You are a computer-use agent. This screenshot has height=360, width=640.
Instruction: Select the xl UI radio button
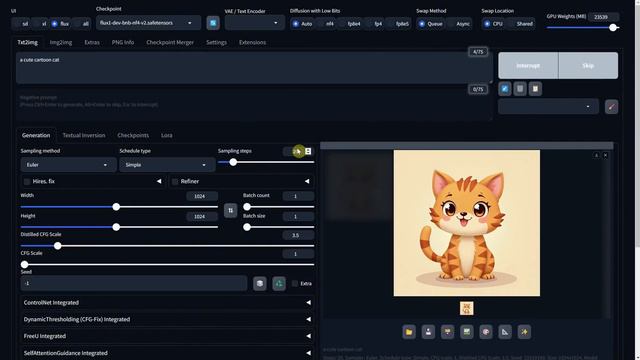40,24
